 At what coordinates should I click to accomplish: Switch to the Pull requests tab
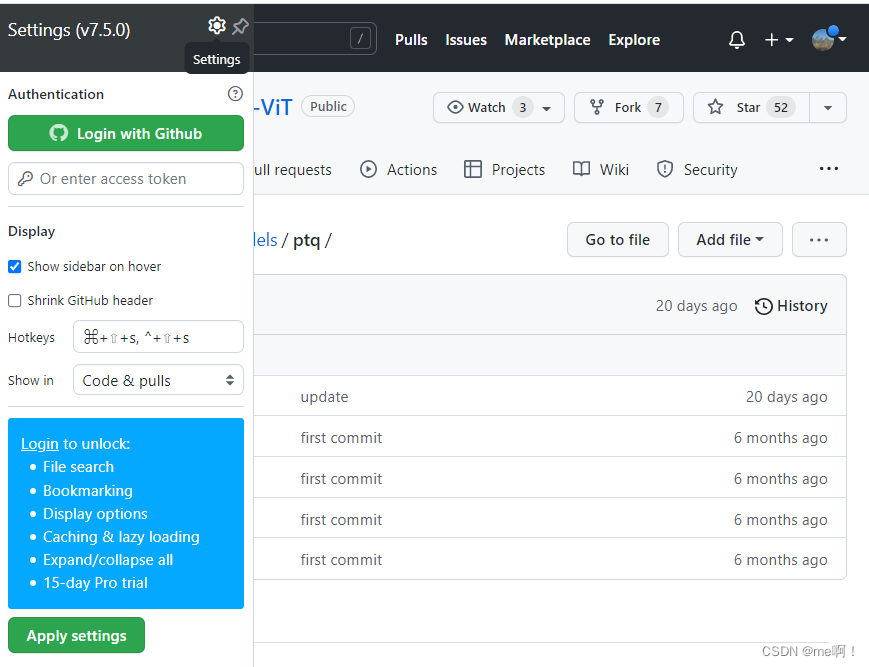point(293,170)
